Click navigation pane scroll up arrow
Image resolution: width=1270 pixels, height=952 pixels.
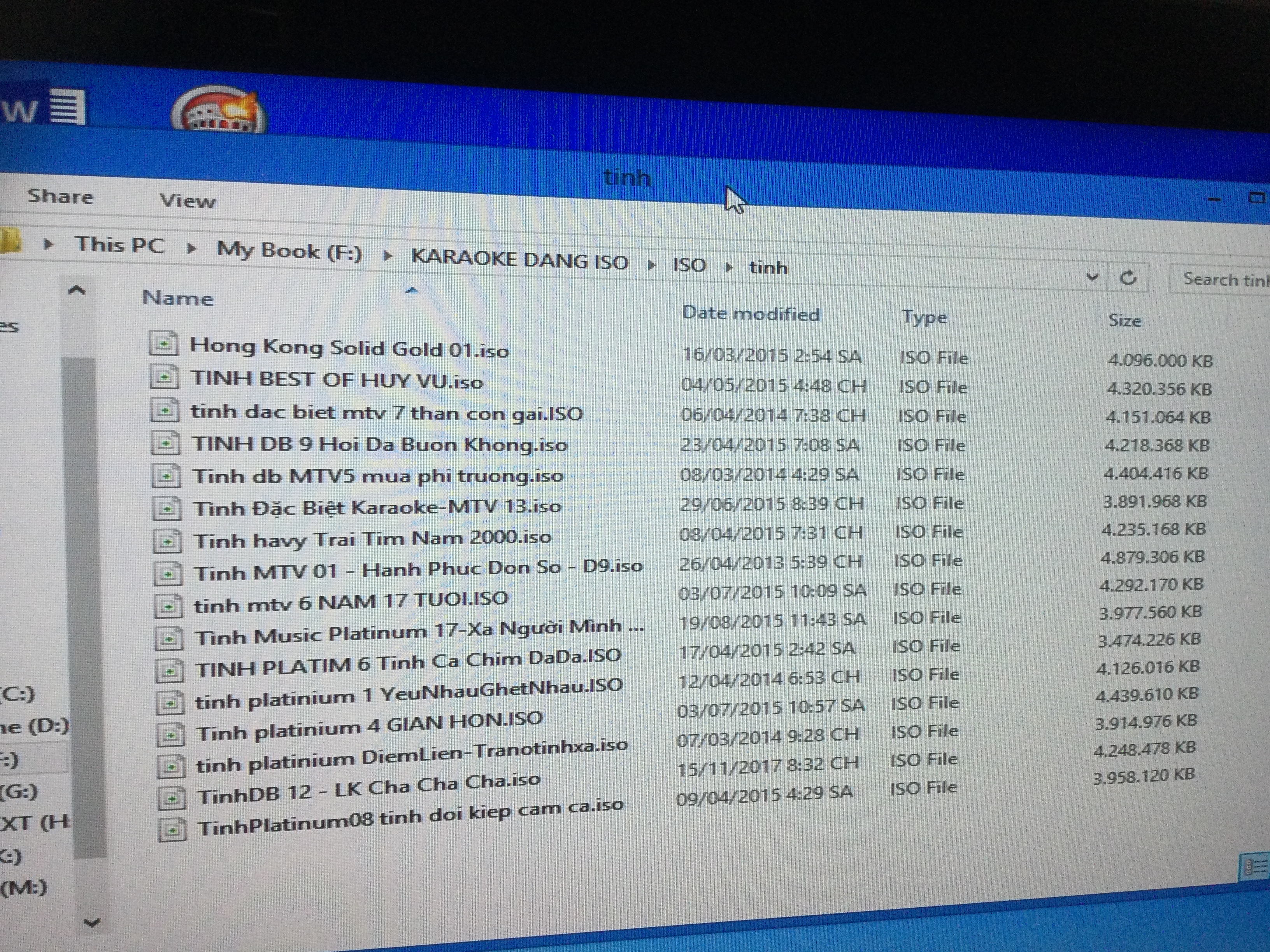coord(77,290)
